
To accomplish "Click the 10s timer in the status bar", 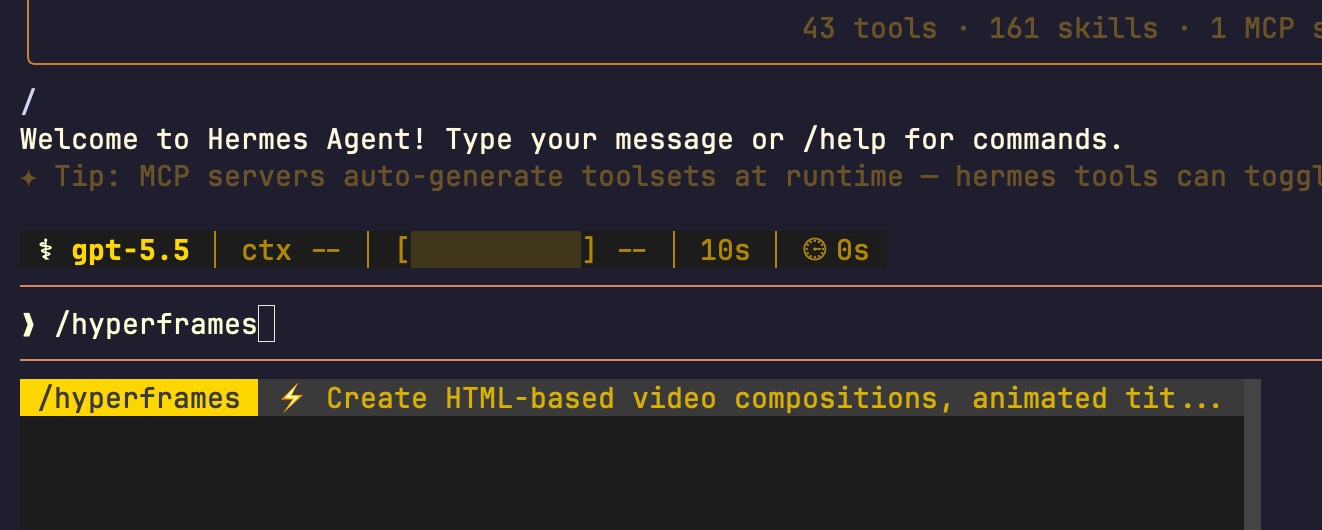I will pos(725,250).
